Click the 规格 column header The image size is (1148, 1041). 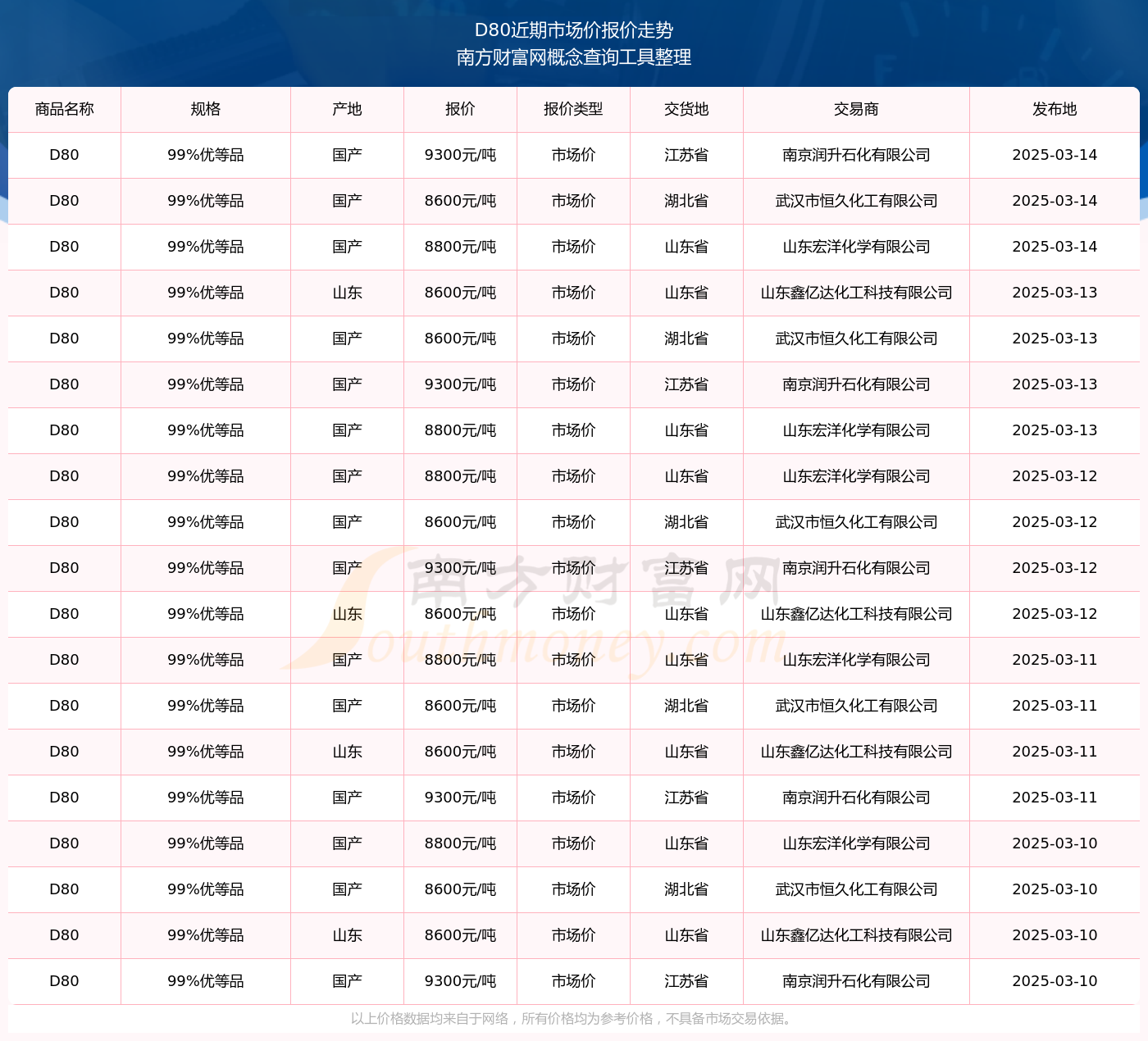[x=206, y=109]
